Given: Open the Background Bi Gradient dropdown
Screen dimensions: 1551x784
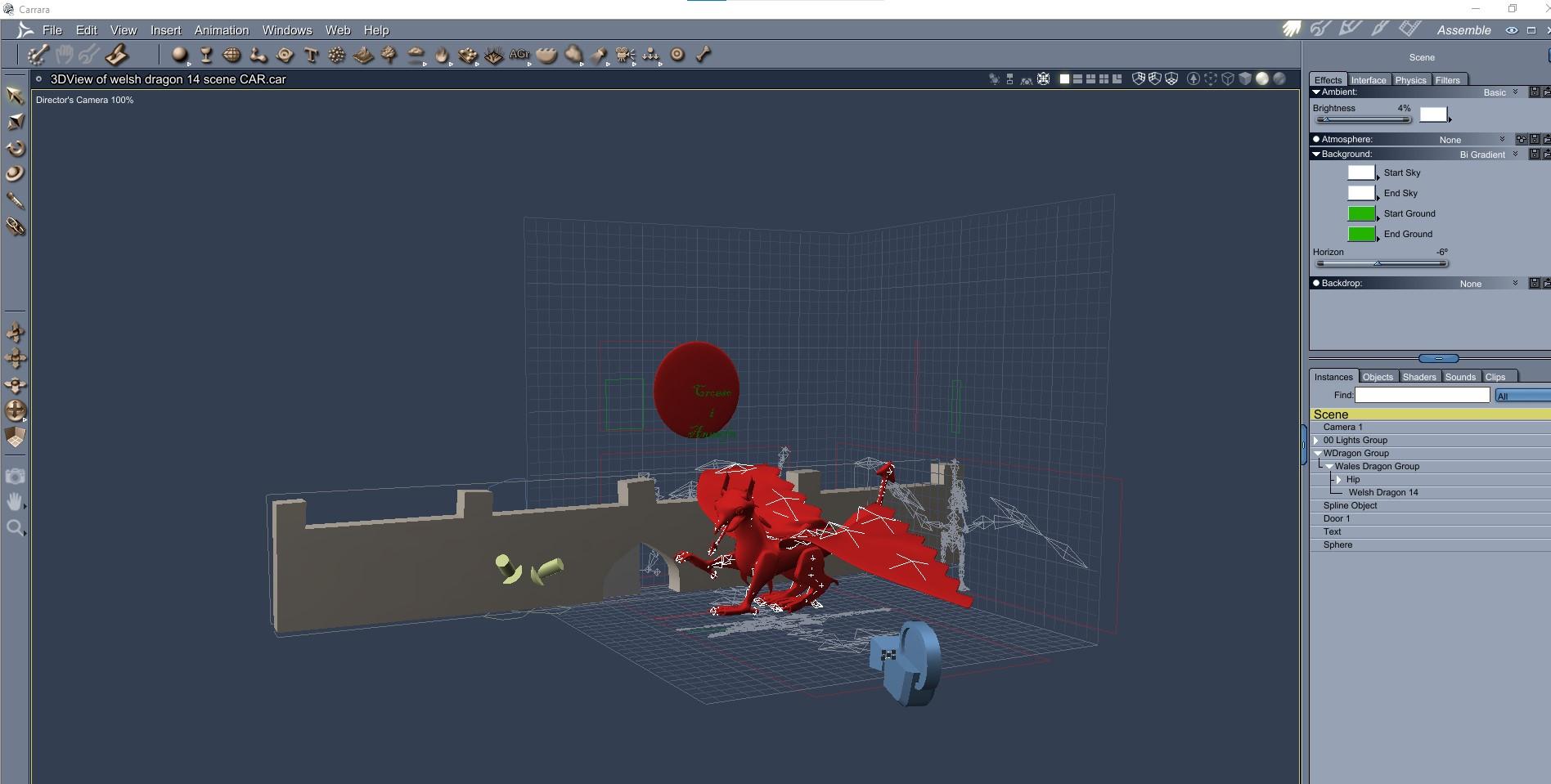Looking at the screenshot, I should tap(1488, 155).
